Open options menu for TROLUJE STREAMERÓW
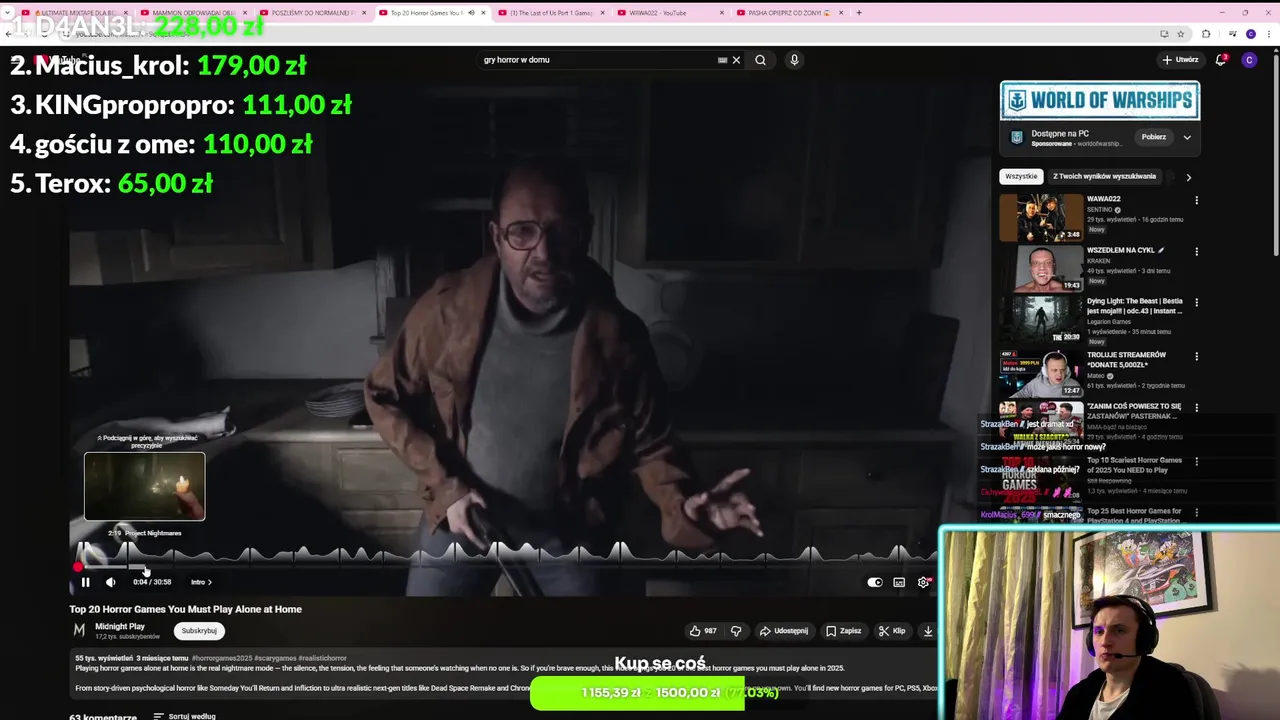The image size is (1280, 720). pos(1196,356)
